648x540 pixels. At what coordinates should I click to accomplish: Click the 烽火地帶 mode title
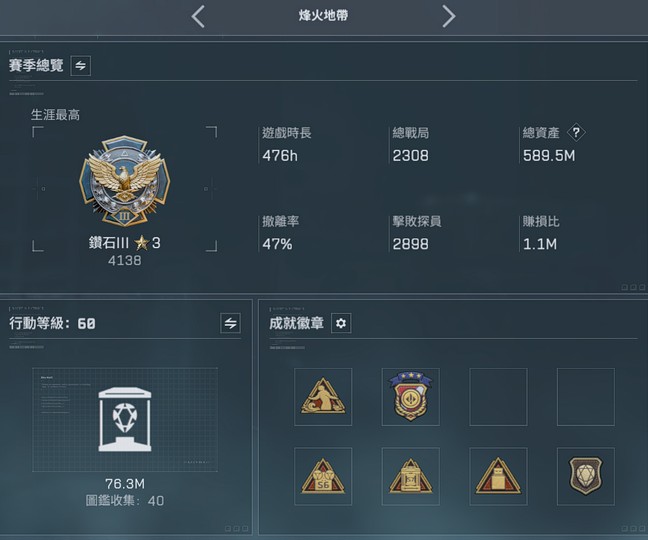point(323,16)
